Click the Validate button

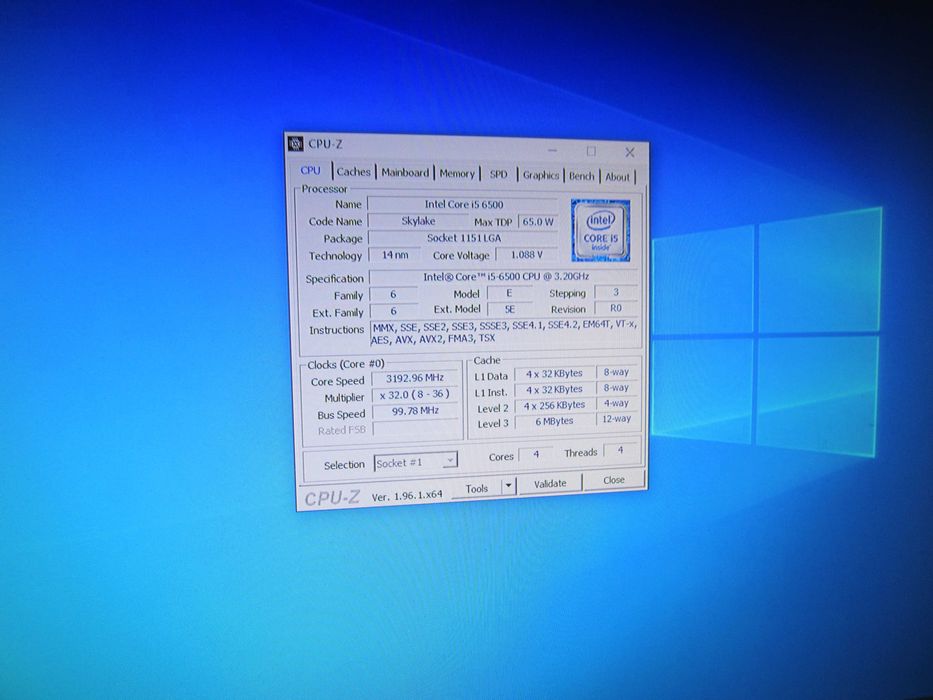tap(550, 483)
